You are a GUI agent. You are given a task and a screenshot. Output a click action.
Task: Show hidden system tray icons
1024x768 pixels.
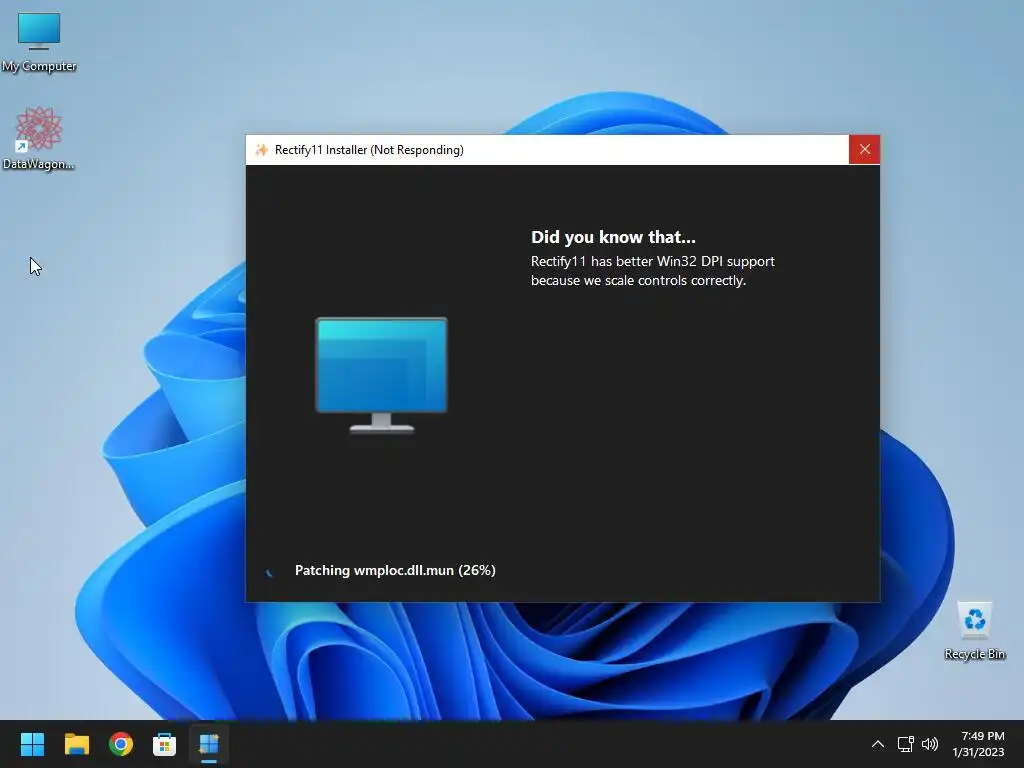click(x=878, y=744)
